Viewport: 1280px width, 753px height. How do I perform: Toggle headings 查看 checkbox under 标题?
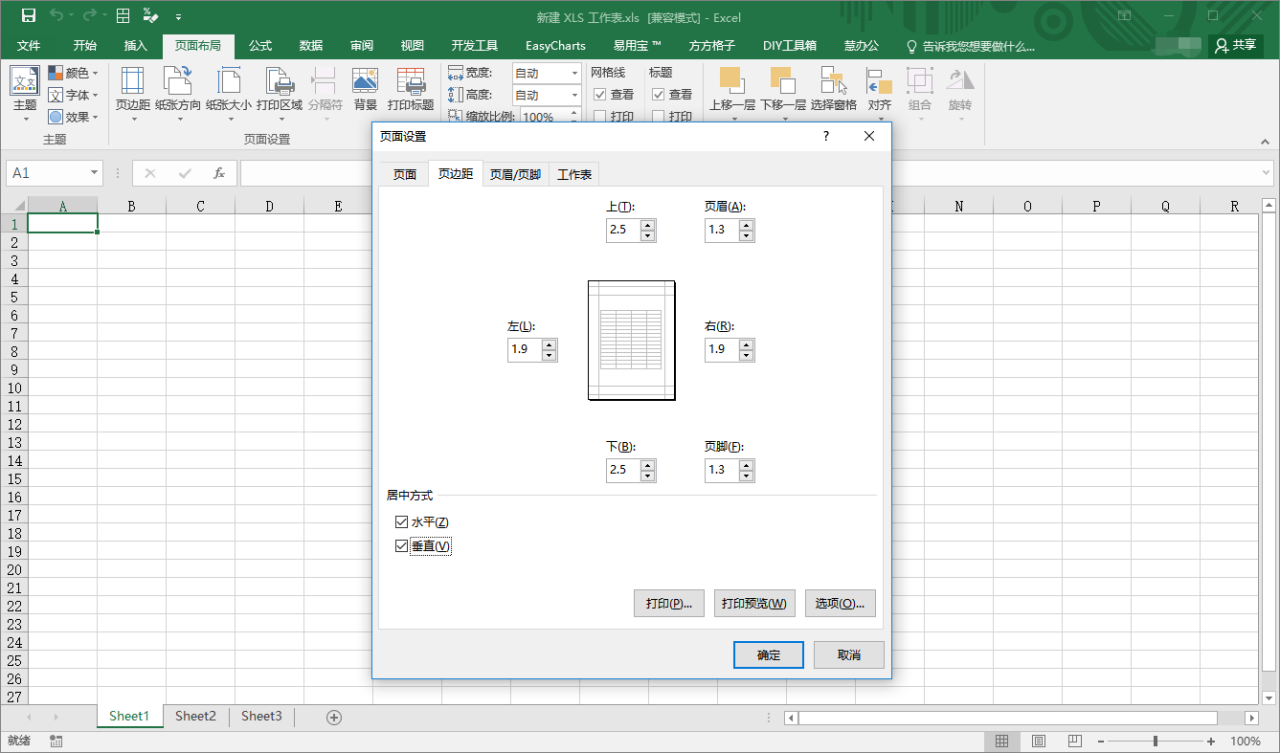coord(659,94)
